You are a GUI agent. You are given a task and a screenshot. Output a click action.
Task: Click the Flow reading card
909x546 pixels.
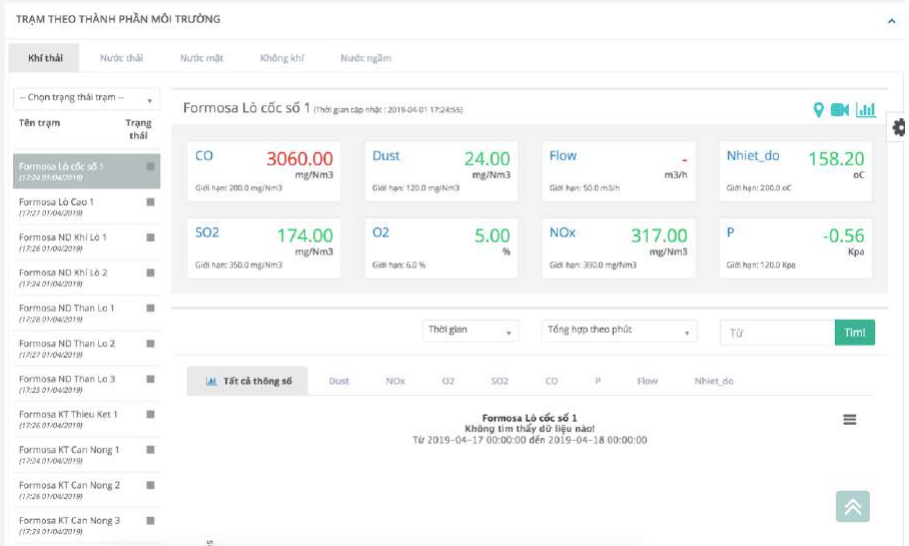pyautogui.click(x=619, y=171)
